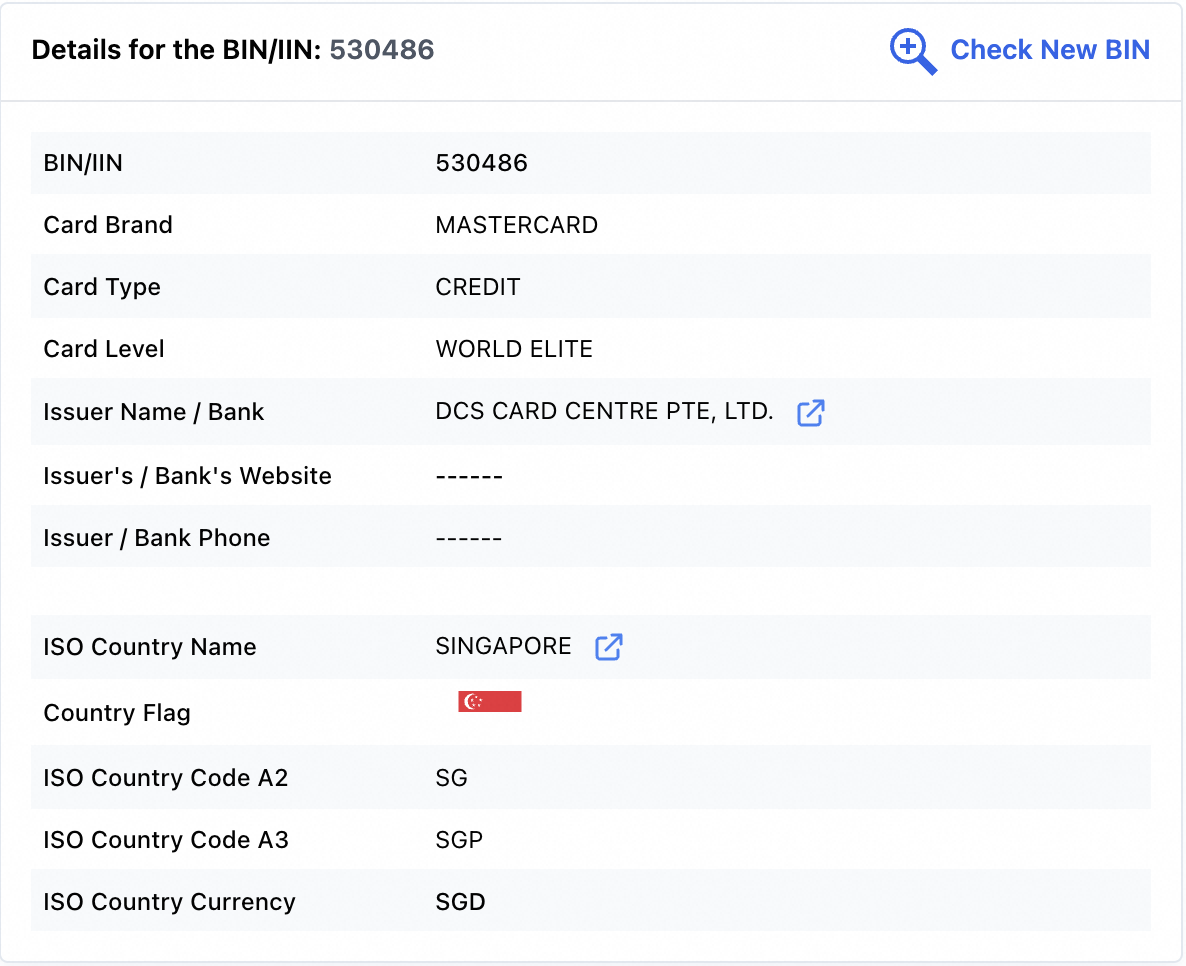
Task: Click the MASTERCARD card brand value
Action: click(x=517, y=225)
